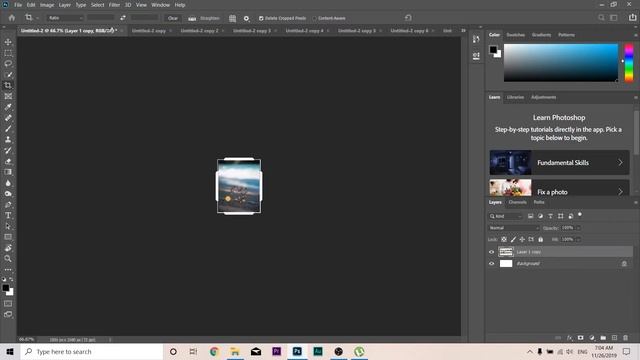The image size is (640, 360).
Task: Open the Normal blend mode dropdown
Action: tap(514, 228)
